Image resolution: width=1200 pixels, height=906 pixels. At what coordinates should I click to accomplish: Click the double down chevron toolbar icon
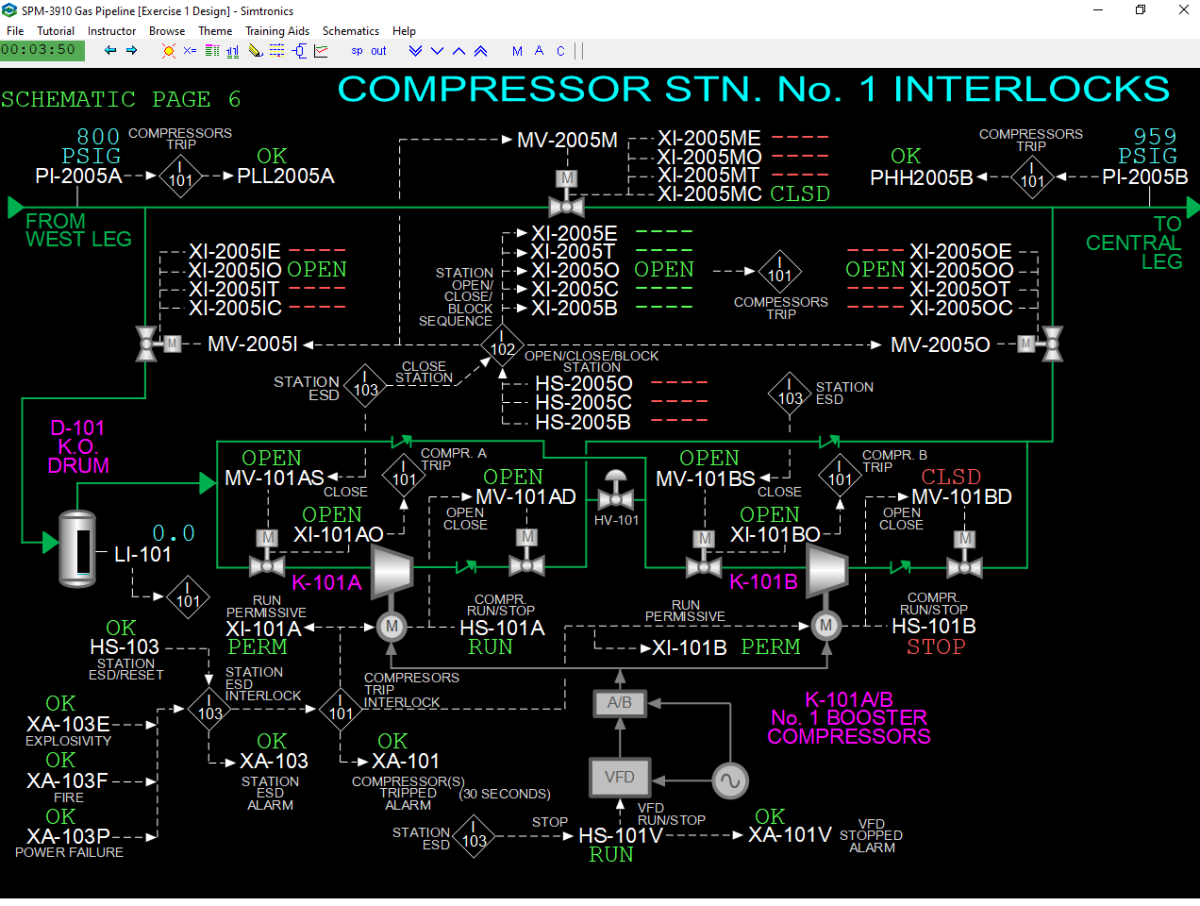416,51
